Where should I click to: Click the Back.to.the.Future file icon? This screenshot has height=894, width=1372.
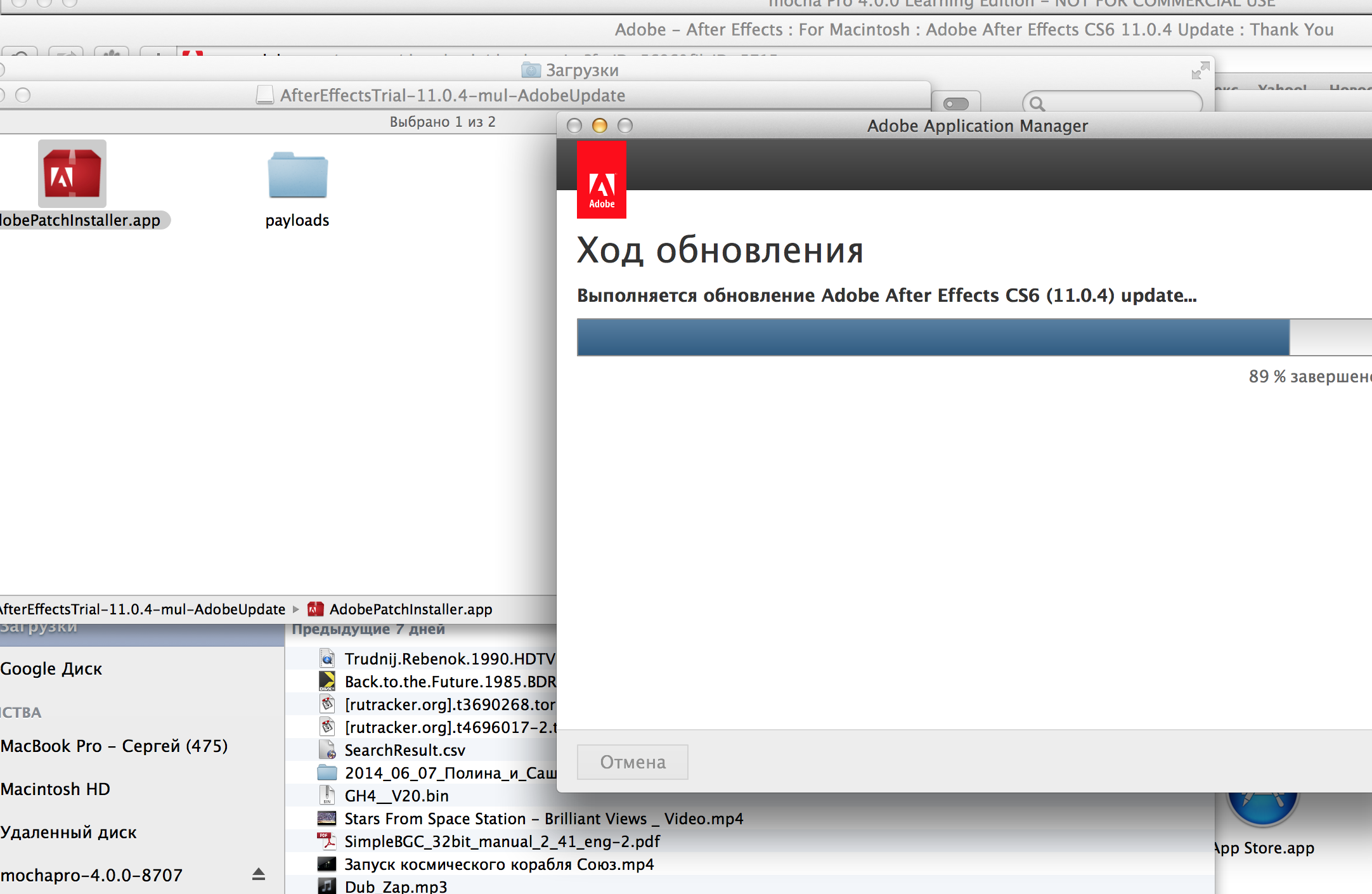pyautogui.click(x=327, y=682)
